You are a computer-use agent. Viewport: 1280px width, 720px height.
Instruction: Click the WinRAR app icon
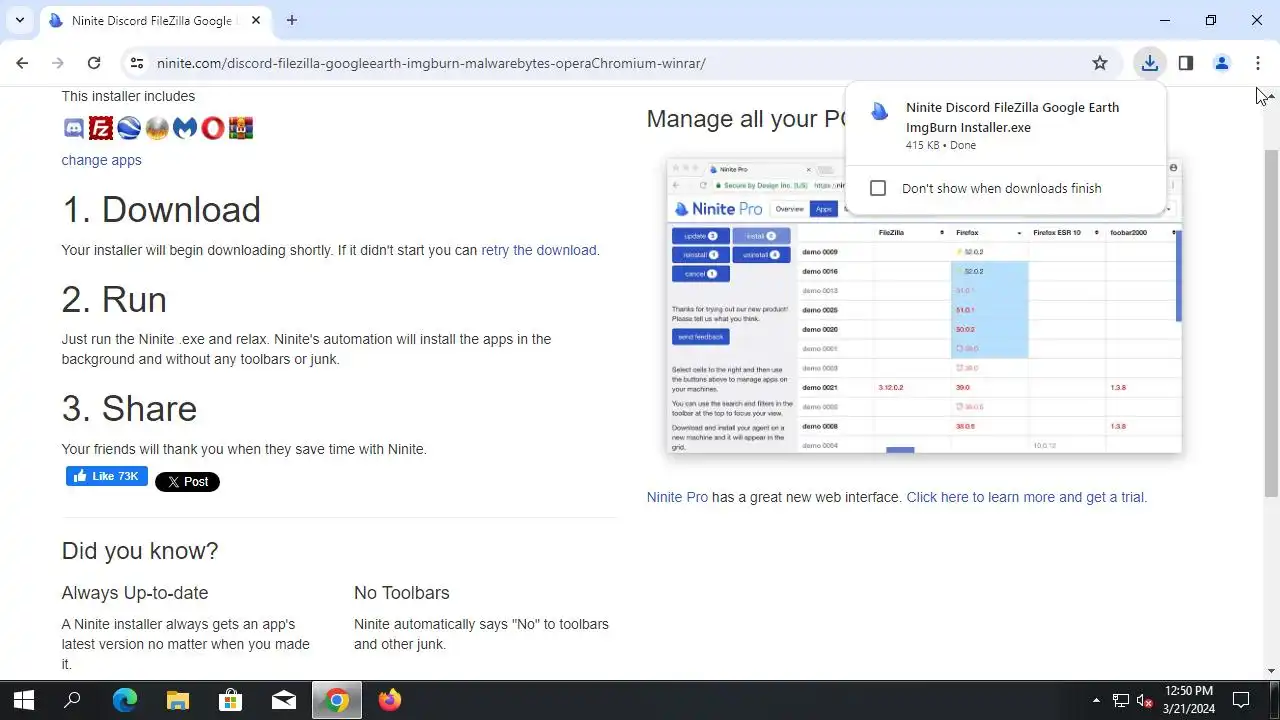pos(241,128)
